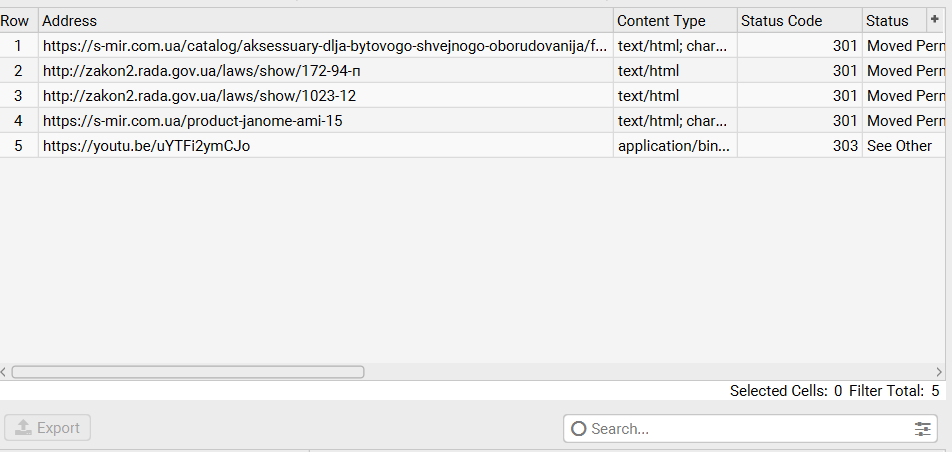
Task: Select the s-mir catalog aksessuary URL row
Action: click(472, 46)
